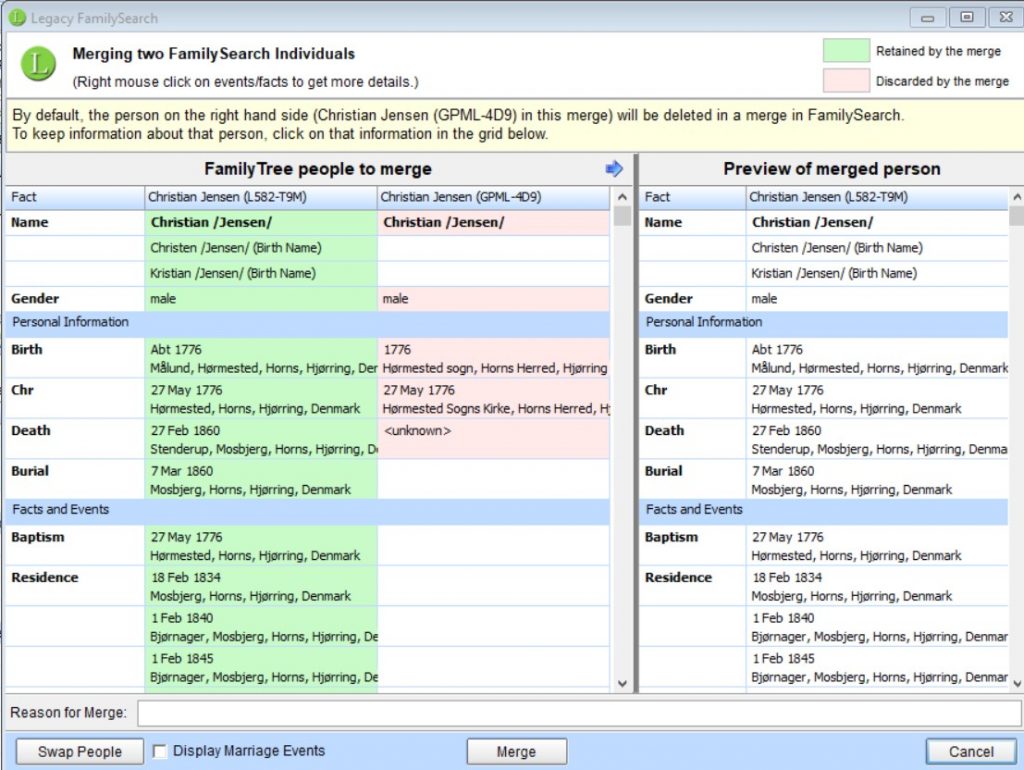Viewport: 1024px width, 770px height.
Task: Click the Legacy FamilySearch title bar icon
Action: click(17, 18)
